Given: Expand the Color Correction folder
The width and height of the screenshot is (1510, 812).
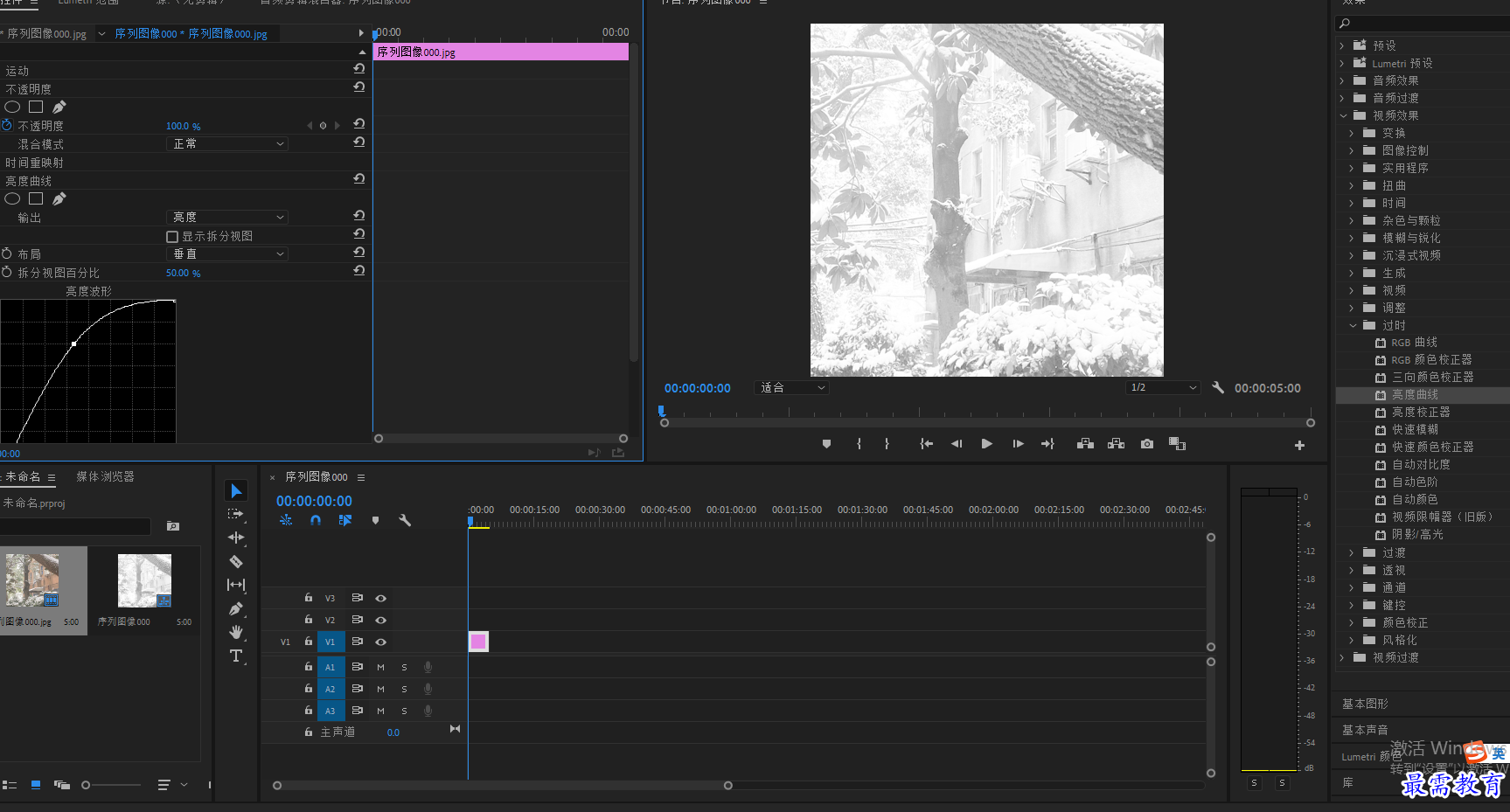Looking at the screenshot, I should (x=1352, y=622).
